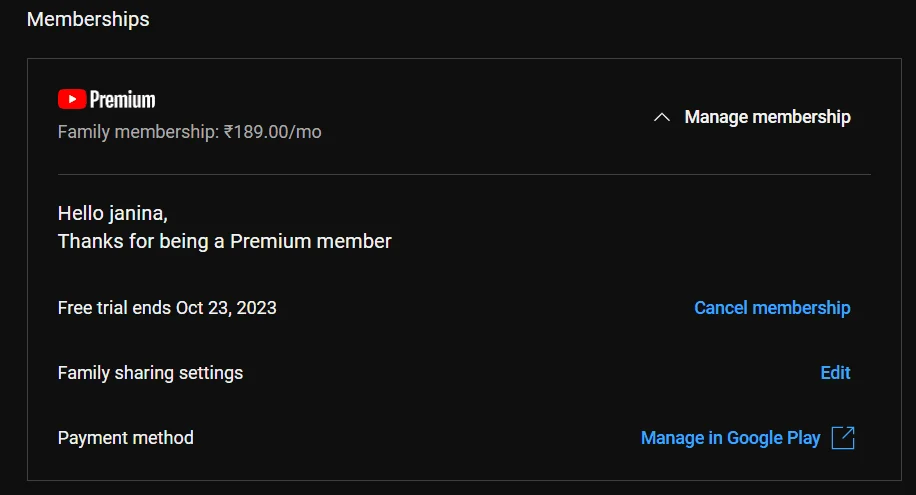Click the red YouTube play logo

pos(72,99)
